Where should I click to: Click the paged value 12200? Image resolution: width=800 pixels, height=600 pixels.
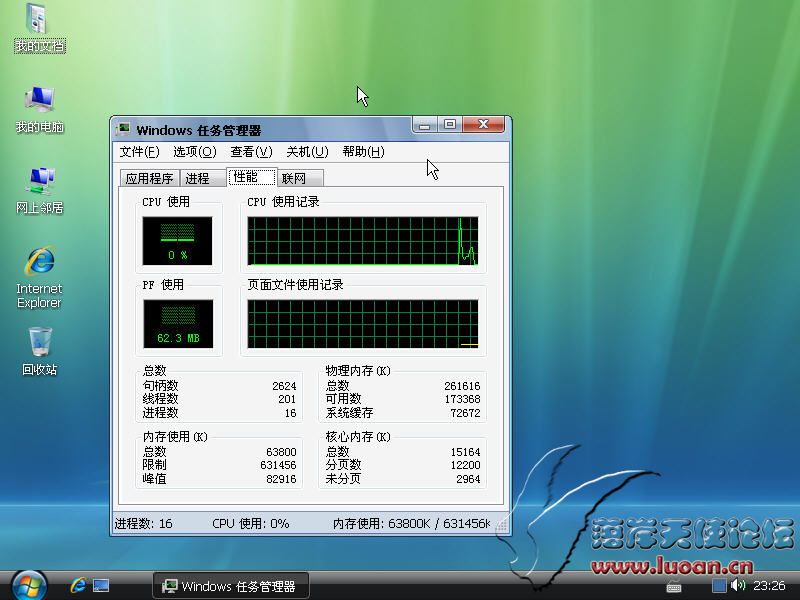click(x=465, y=465)
